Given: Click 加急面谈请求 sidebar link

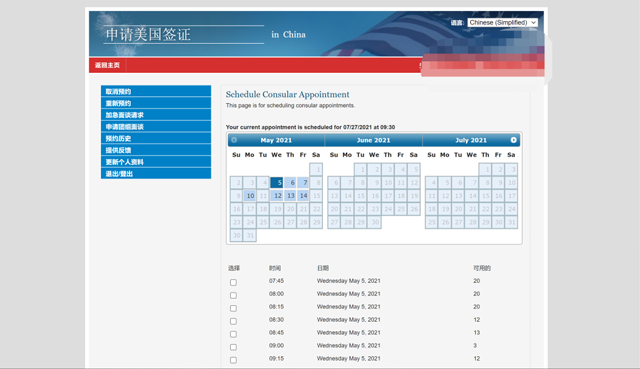Looking at the screenshot, I should coord(156,115).
